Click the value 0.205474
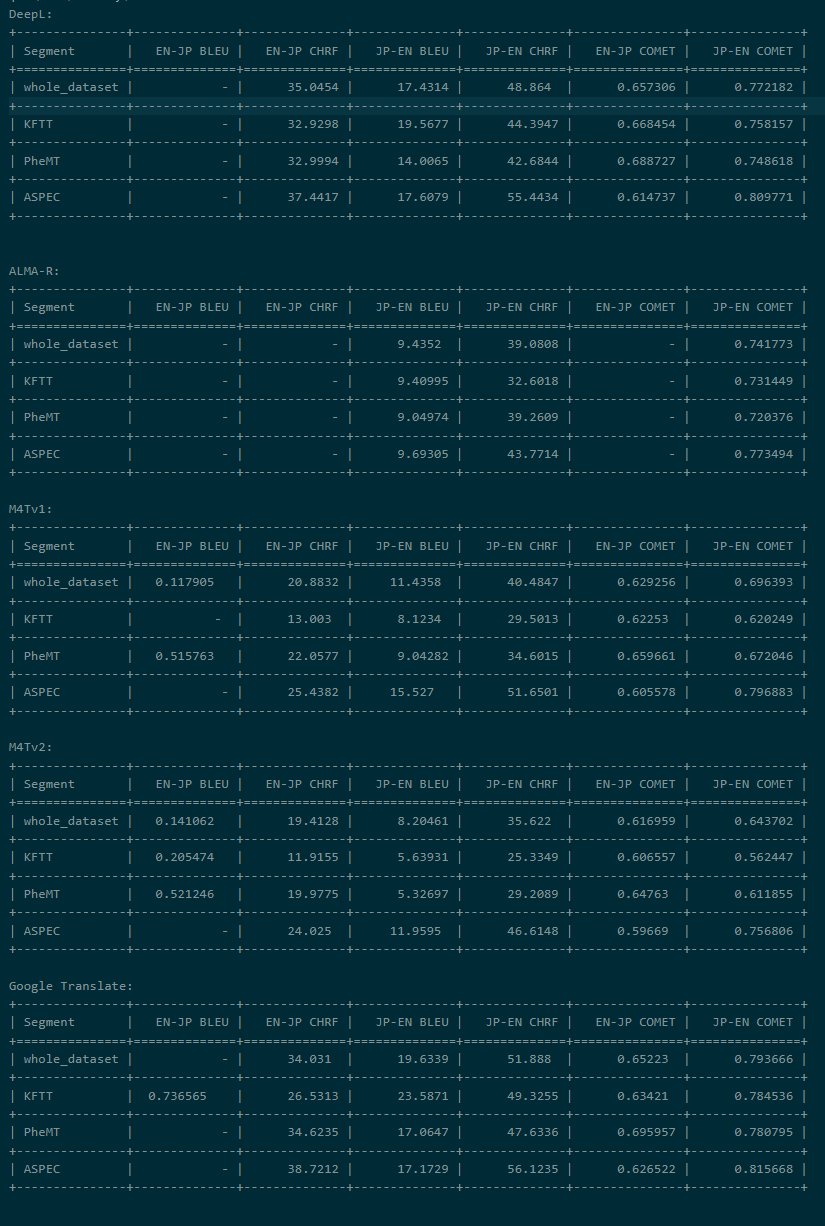 point(184,857)
